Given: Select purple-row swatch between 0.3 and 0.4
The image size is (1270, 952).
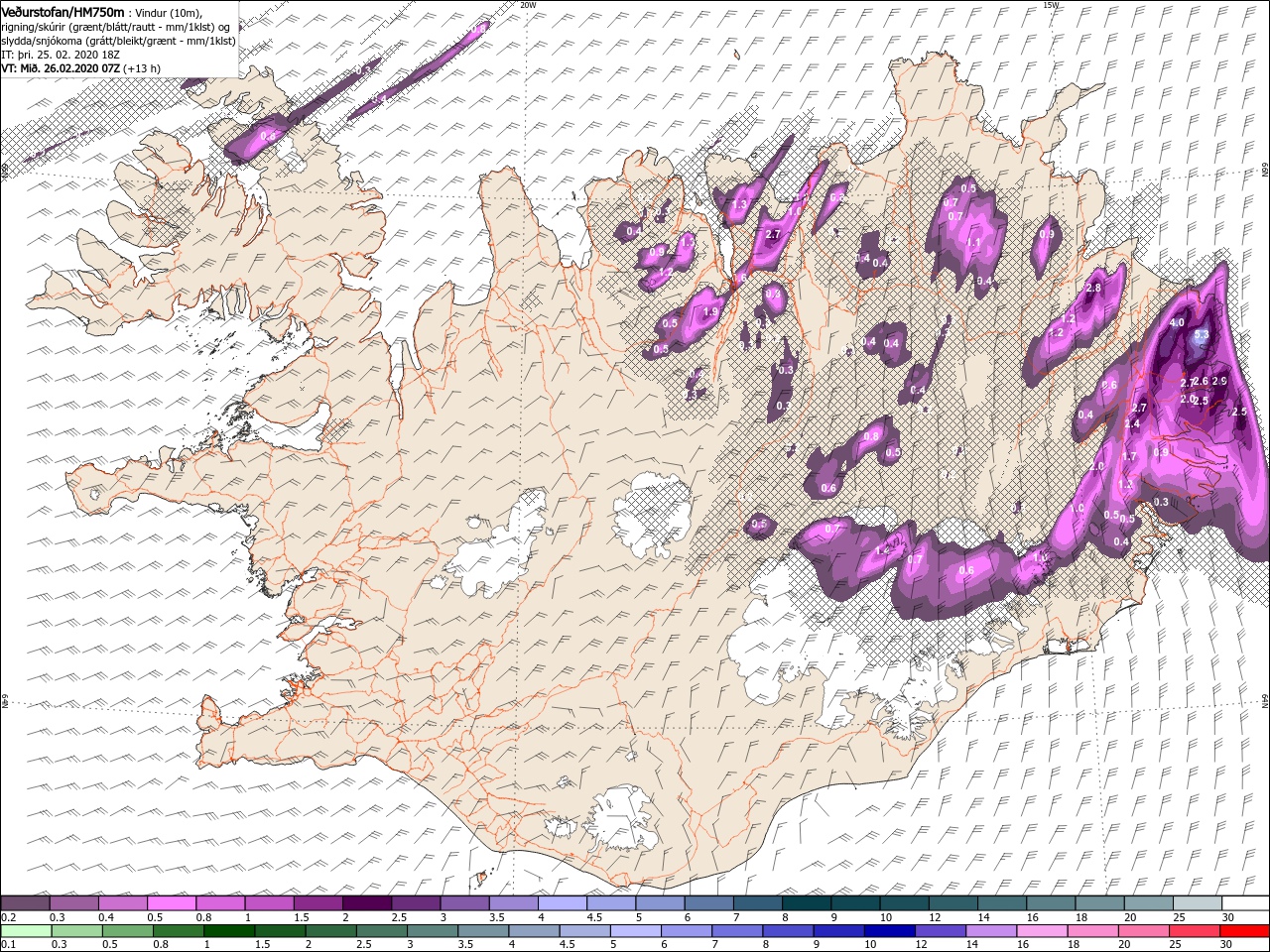Looking at the screenshot, I should [73, 903].
